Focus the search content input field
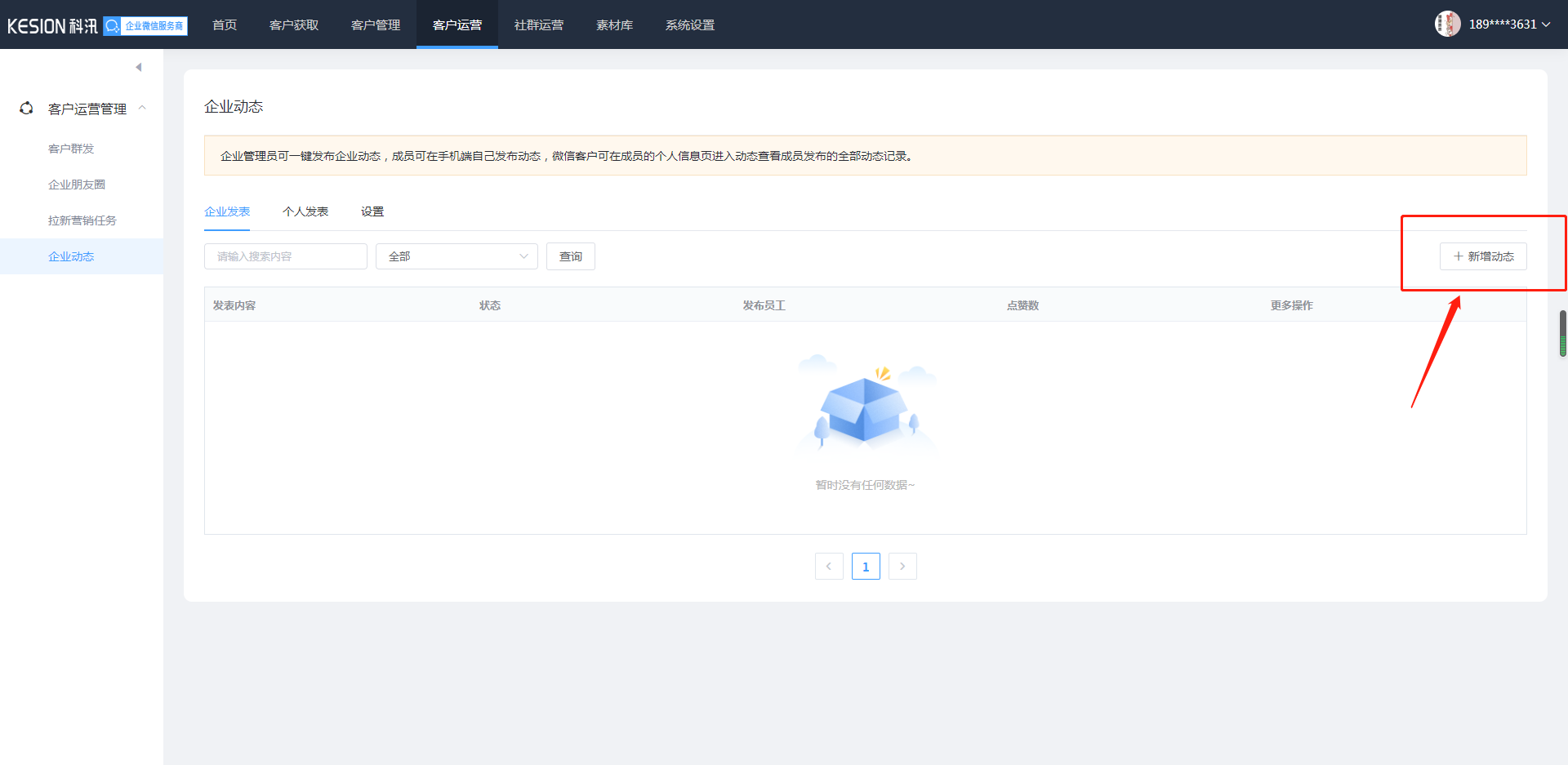 286,256
